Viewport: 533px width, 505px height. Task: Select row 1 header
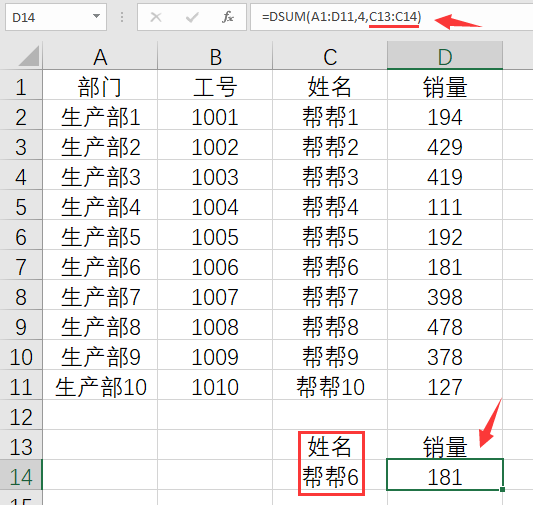click(21, 85)
